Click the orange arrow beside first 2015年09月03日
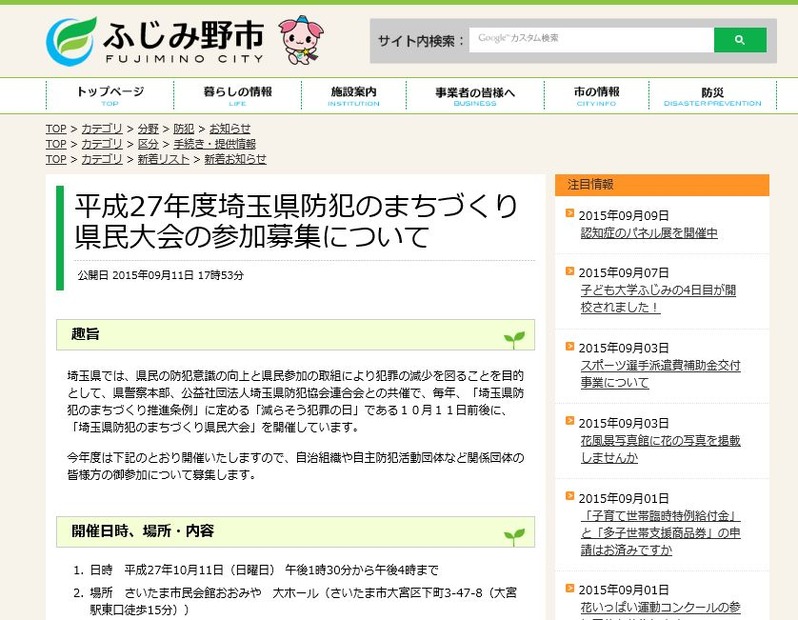This screenshot has height=620, width=798. click(570, 346)
